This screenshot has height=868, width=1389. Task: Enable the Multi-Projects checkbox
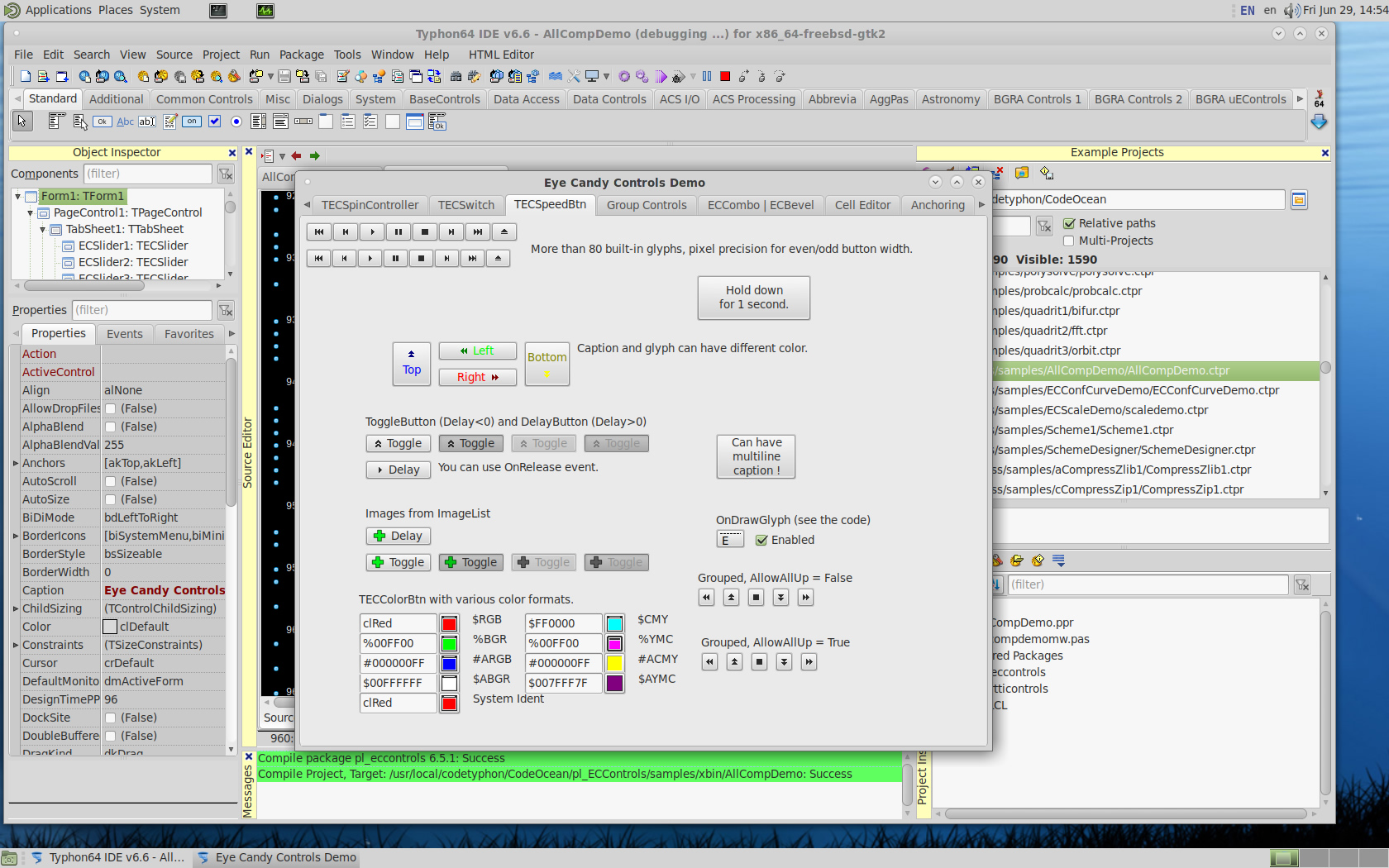[1069, 241]
